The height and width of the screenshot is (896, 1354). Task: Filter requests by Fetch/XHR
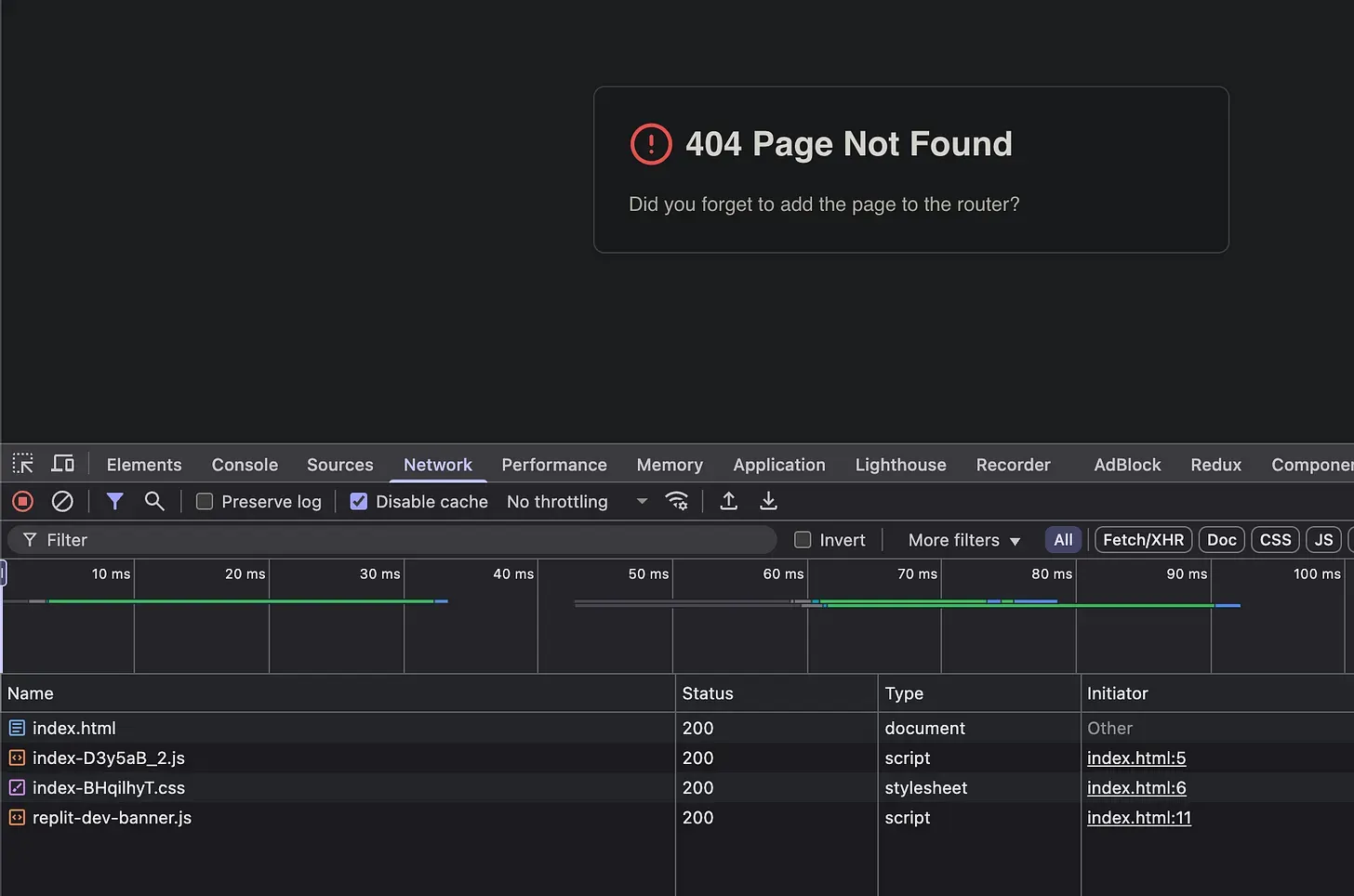(1143, 540)
